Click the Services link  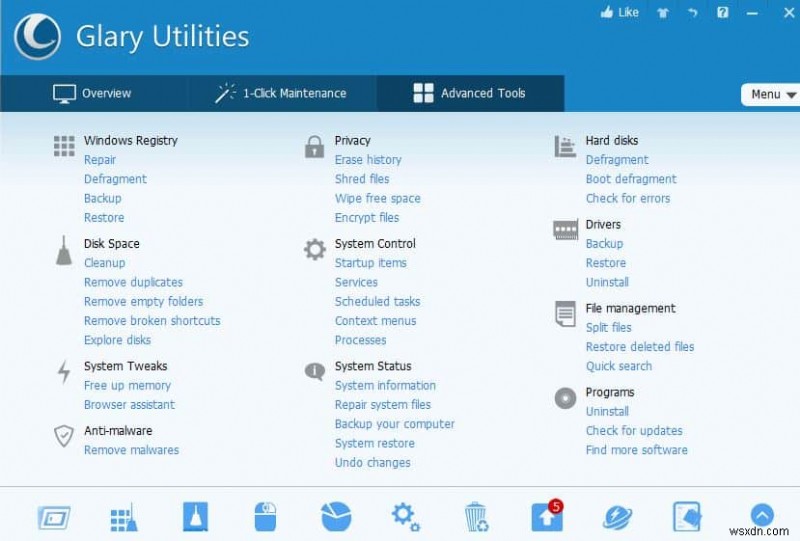(x=357, y=282)
